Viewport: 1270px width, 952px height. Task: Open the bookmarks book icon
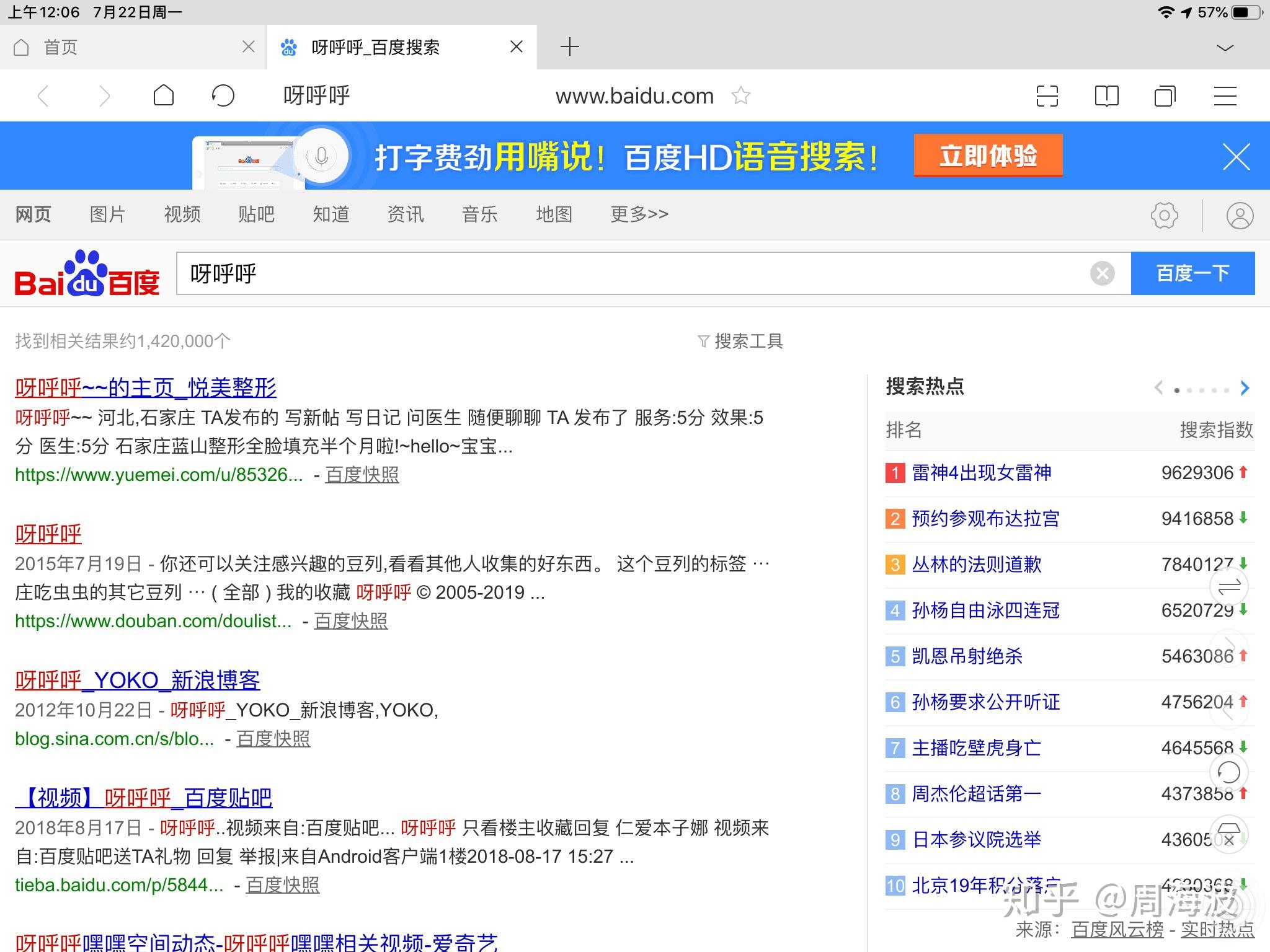1107,96
